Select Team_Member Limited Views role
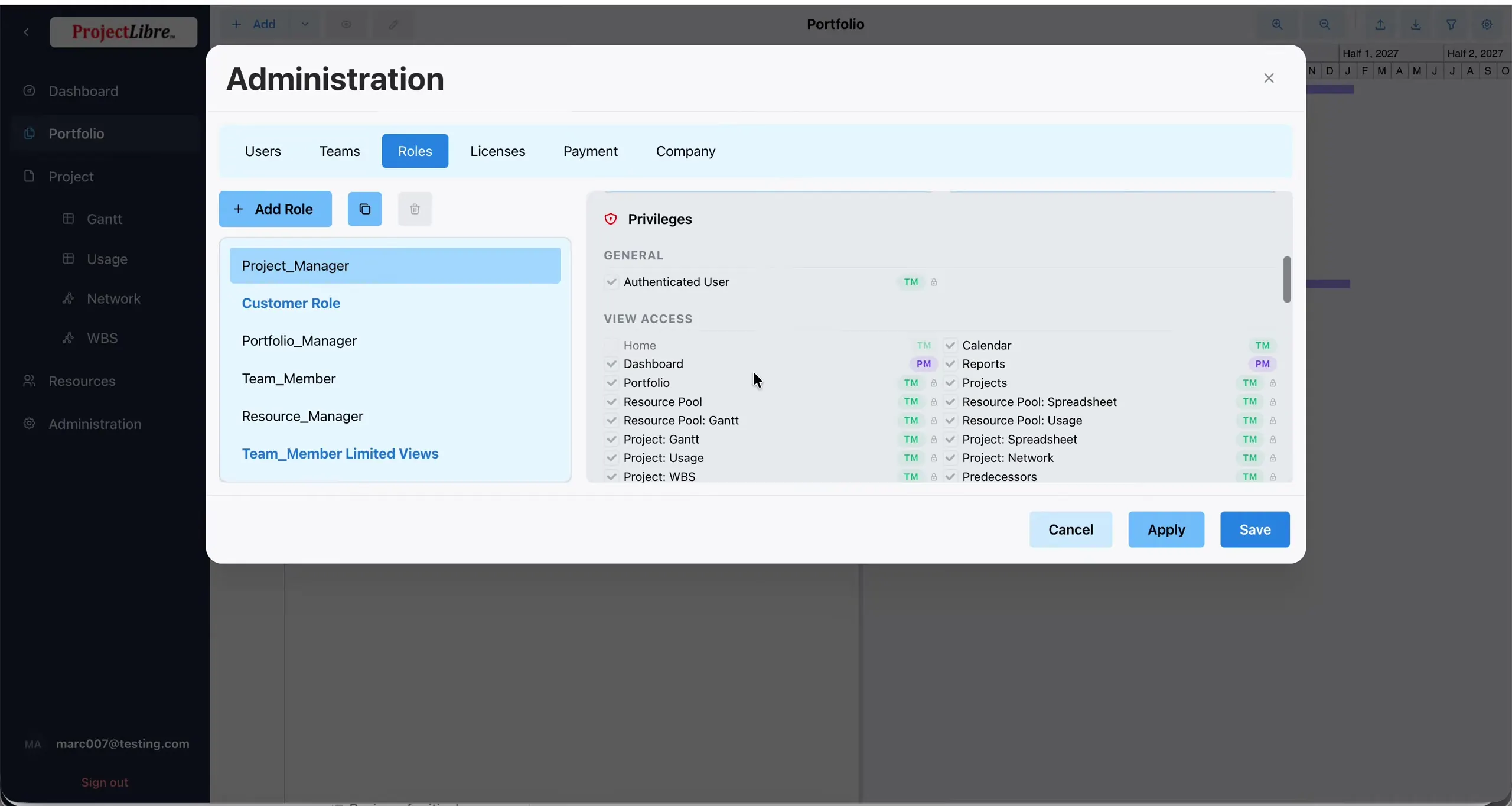 pos(395,454)
